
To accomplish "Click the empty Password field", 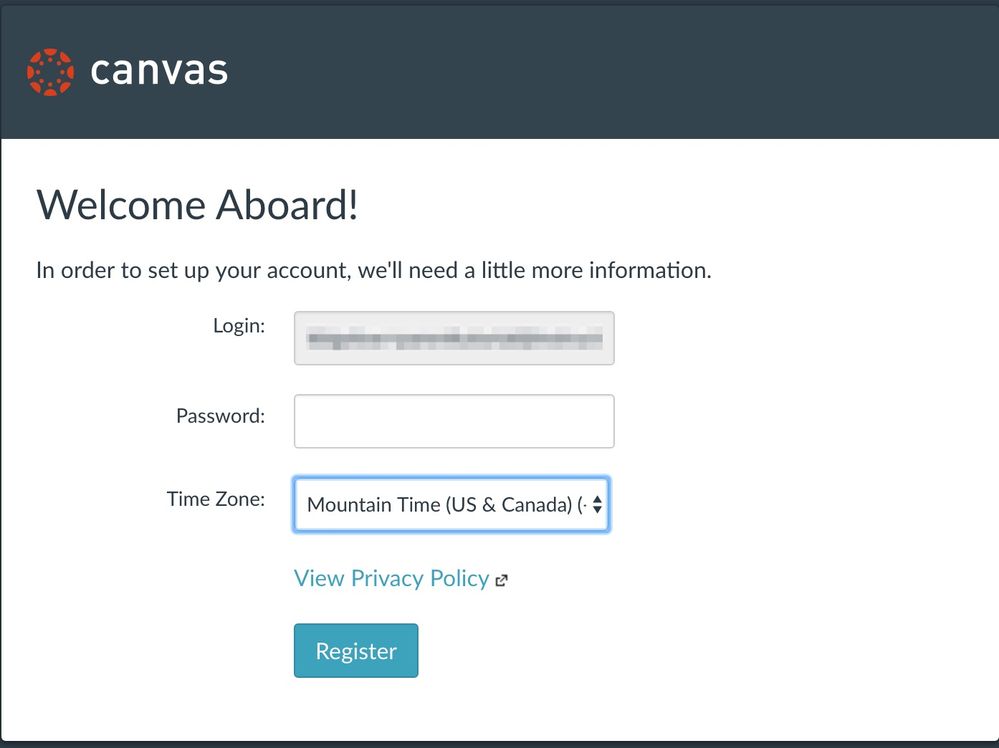I will tap(453, 420).
